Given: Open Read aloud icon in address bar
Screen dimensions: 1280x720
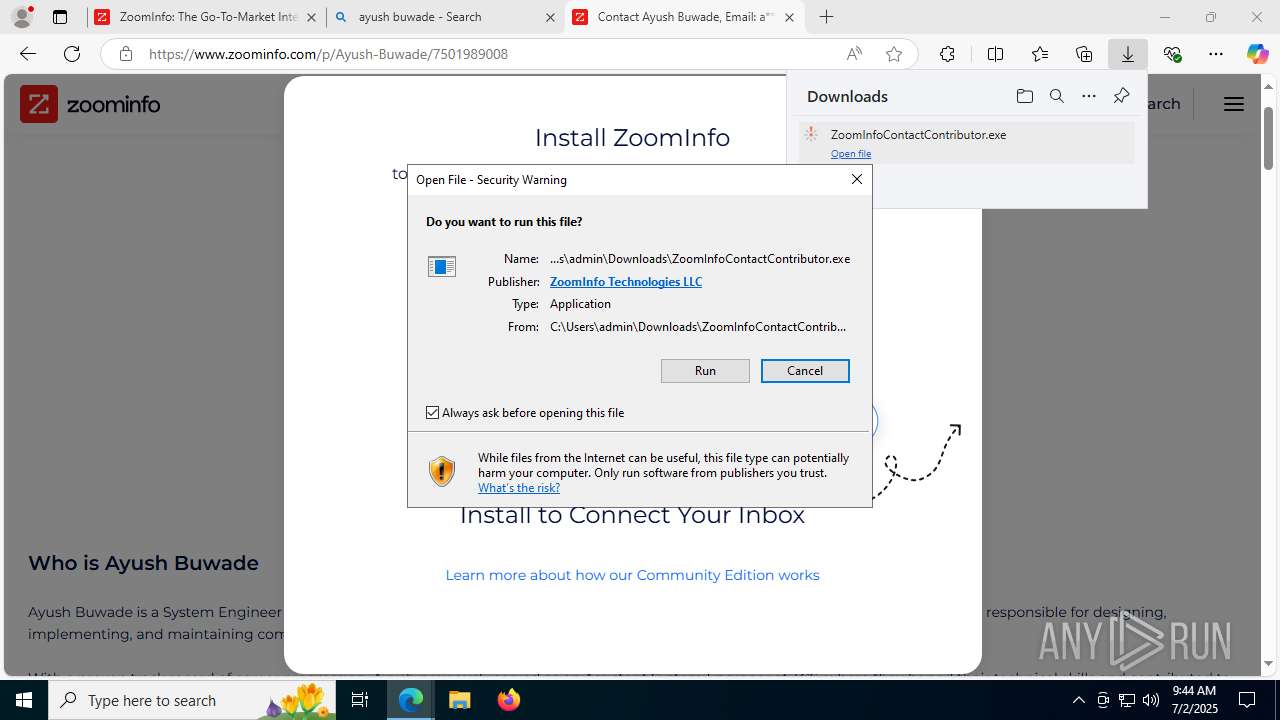Looking at the screenshot, I should [854, 54].
